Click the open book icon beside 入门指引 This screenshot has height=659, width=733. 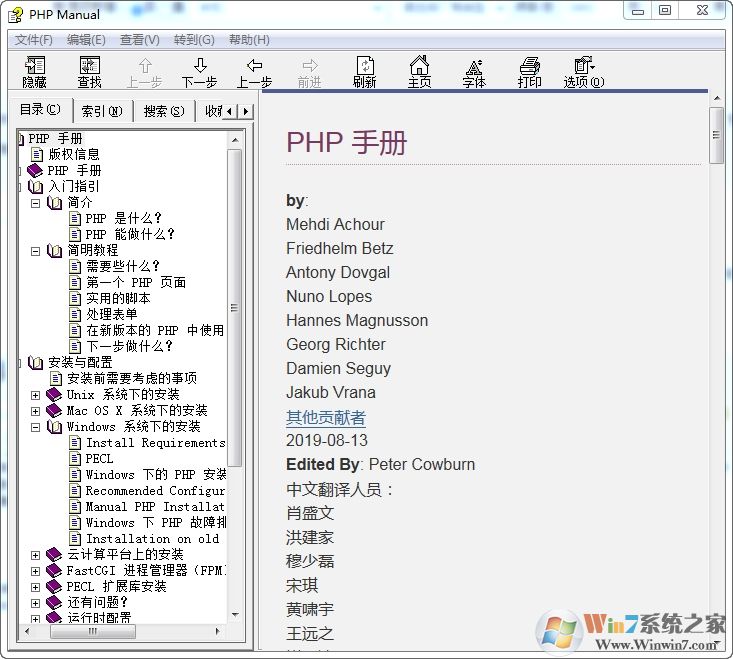coord(35,186)
